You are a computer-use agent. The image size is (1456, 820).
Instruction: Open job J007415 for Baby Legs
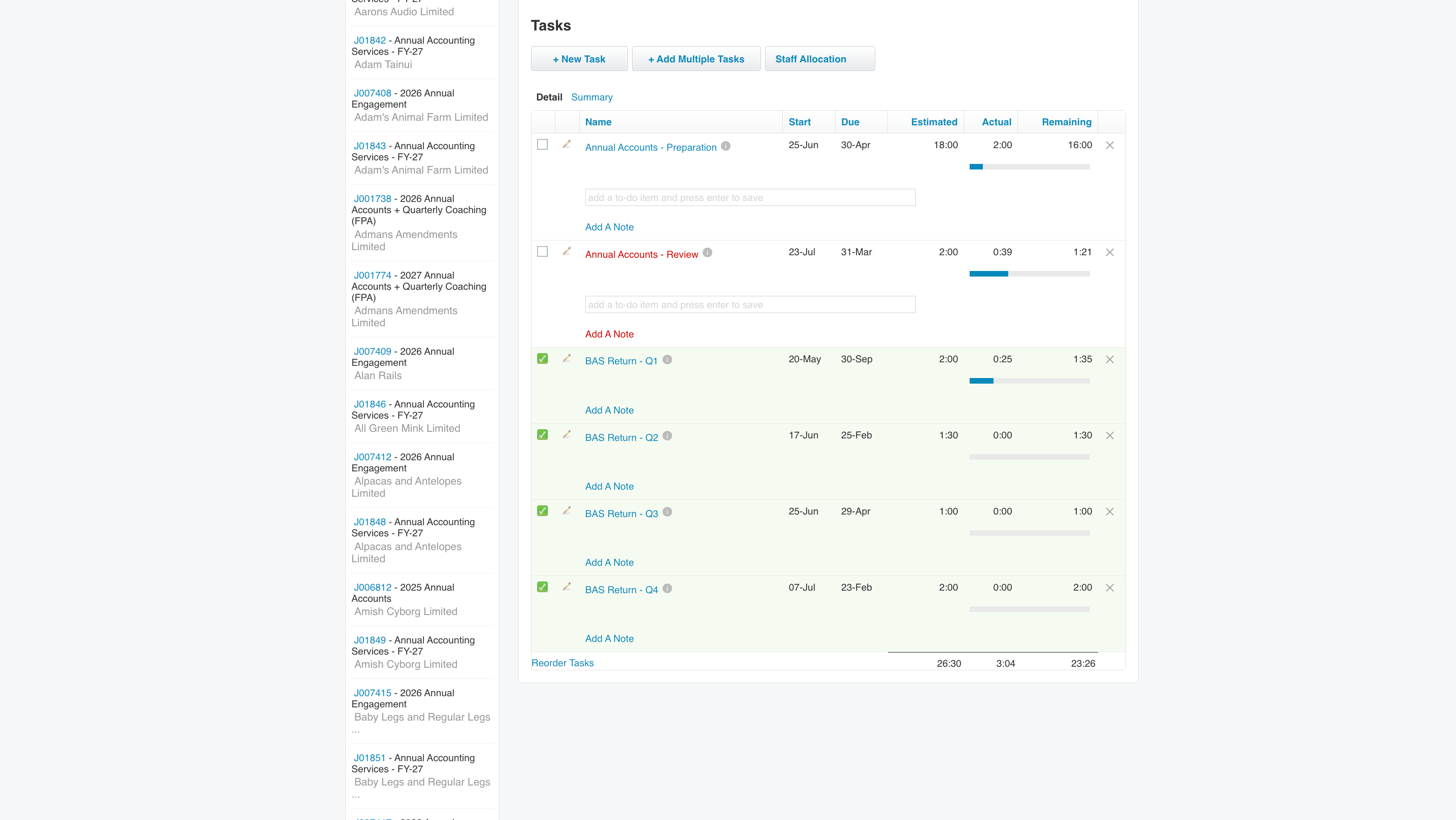coord(373,693)
